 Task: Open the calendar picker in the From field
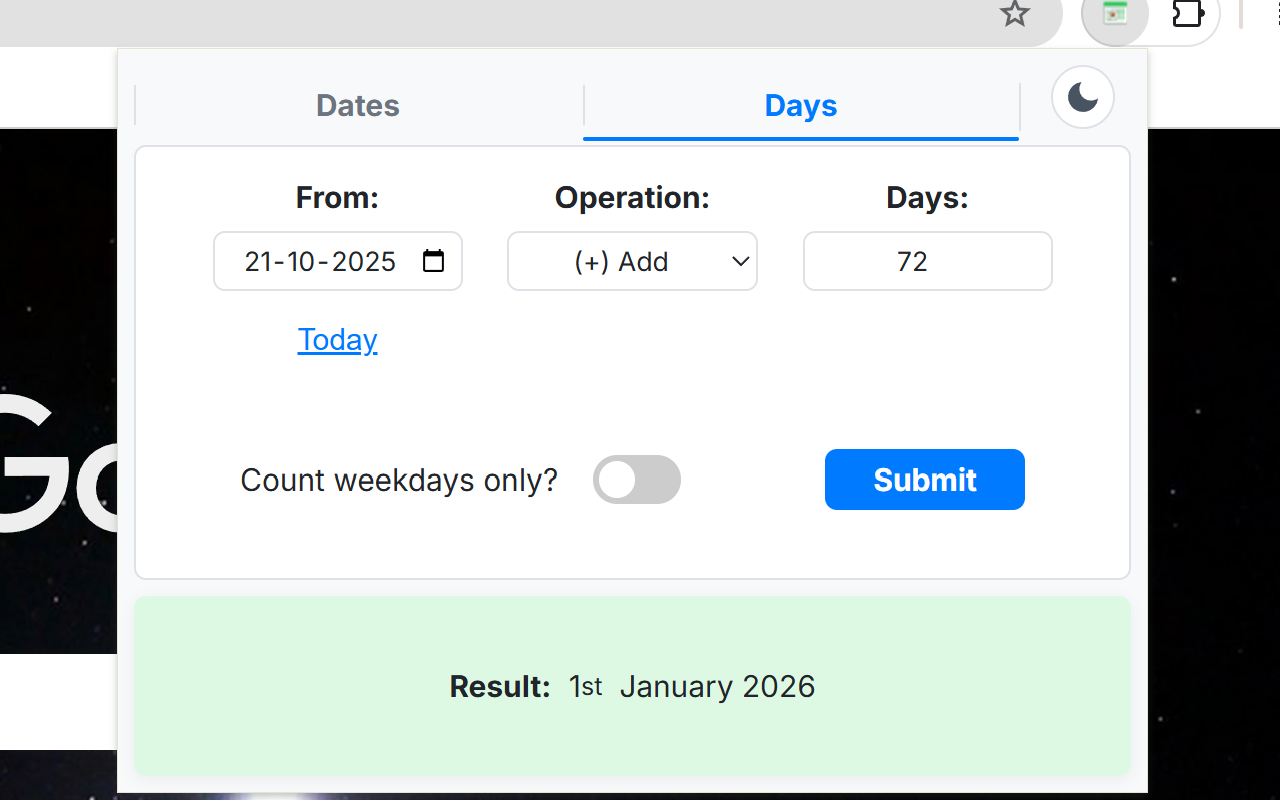click(433, 261)
